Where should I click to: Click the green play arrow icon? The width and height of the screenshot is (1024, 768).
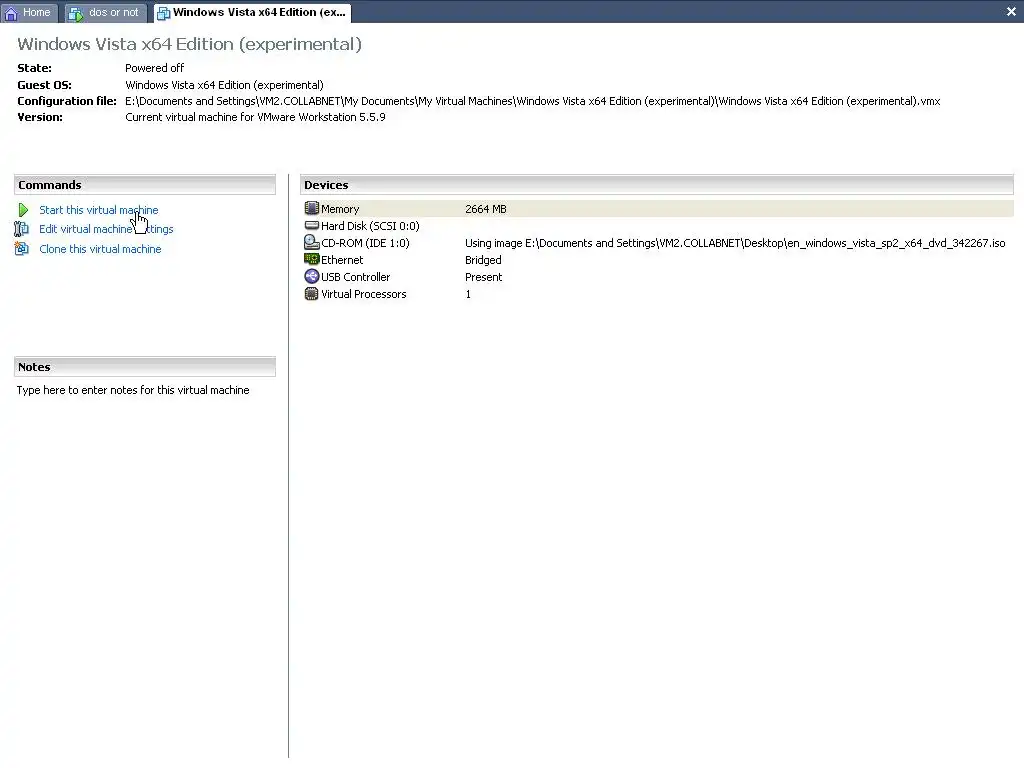23,210
